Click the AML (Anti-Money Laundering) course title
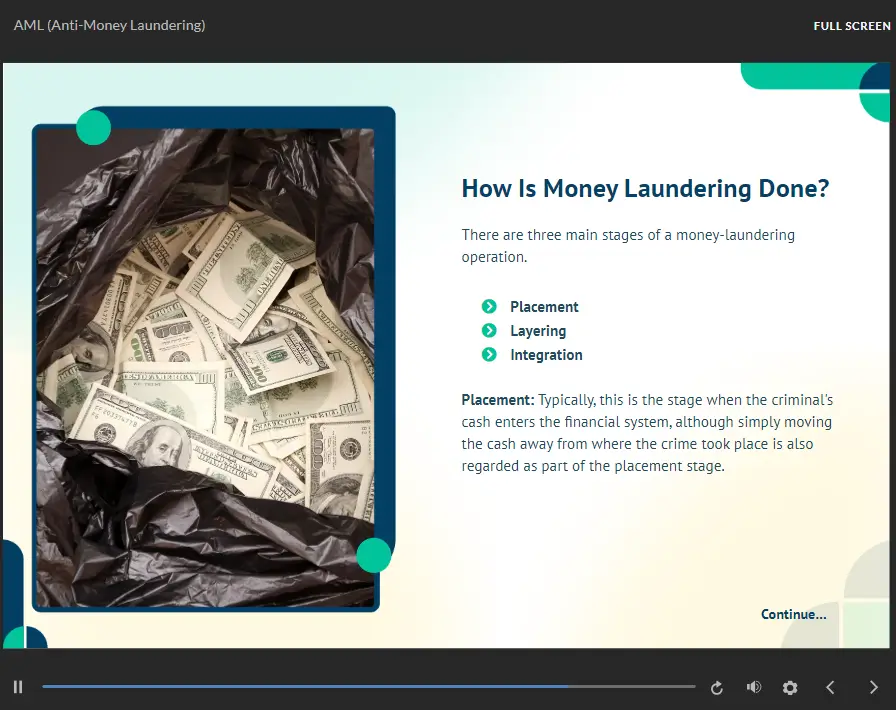This screenshot has height=710, width=896. (109, 25)
